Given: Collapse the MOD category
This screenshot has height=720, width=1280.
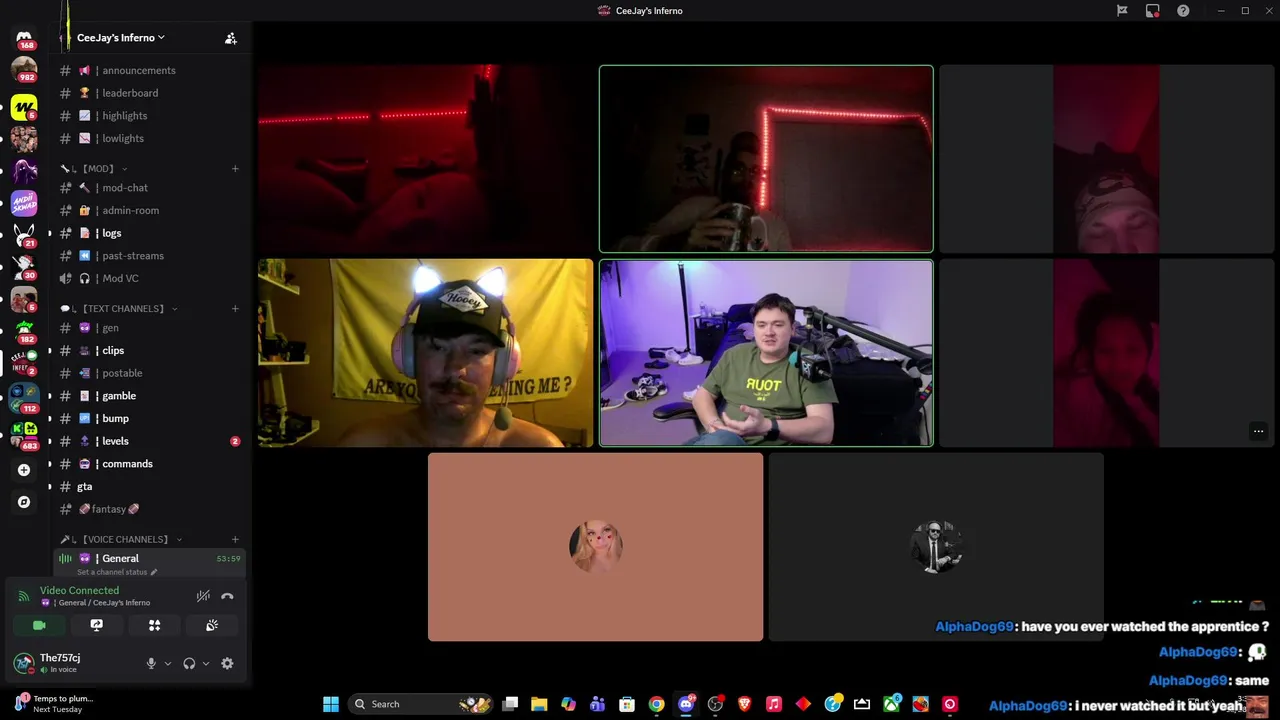Looking at the screenshot, I should [x=97, y=169].
